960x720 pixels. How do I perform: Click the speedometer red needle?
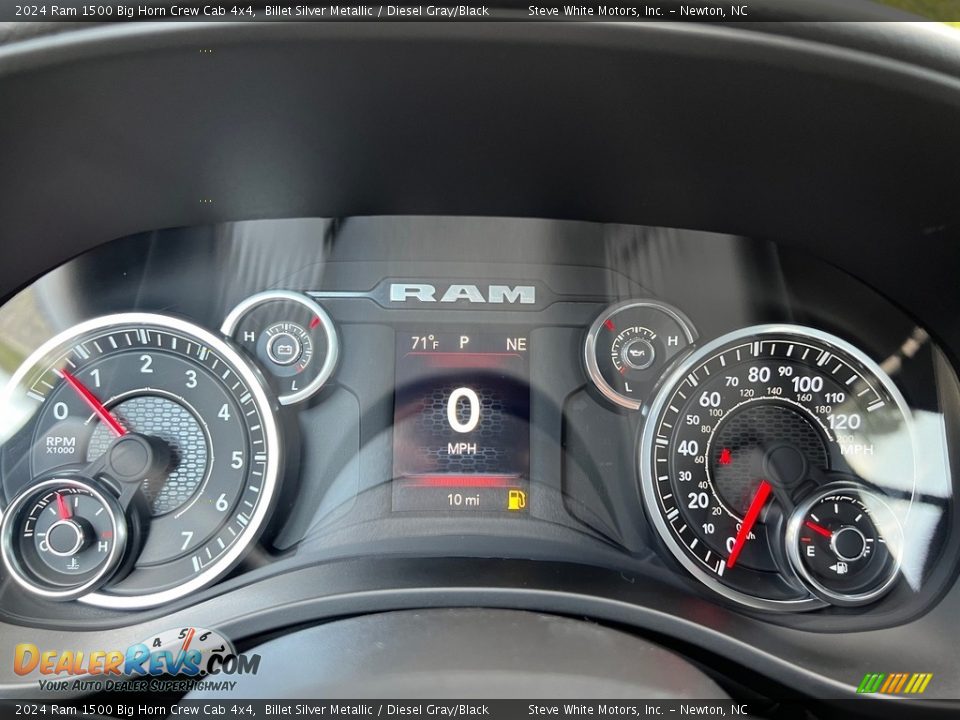click(749, 524)
